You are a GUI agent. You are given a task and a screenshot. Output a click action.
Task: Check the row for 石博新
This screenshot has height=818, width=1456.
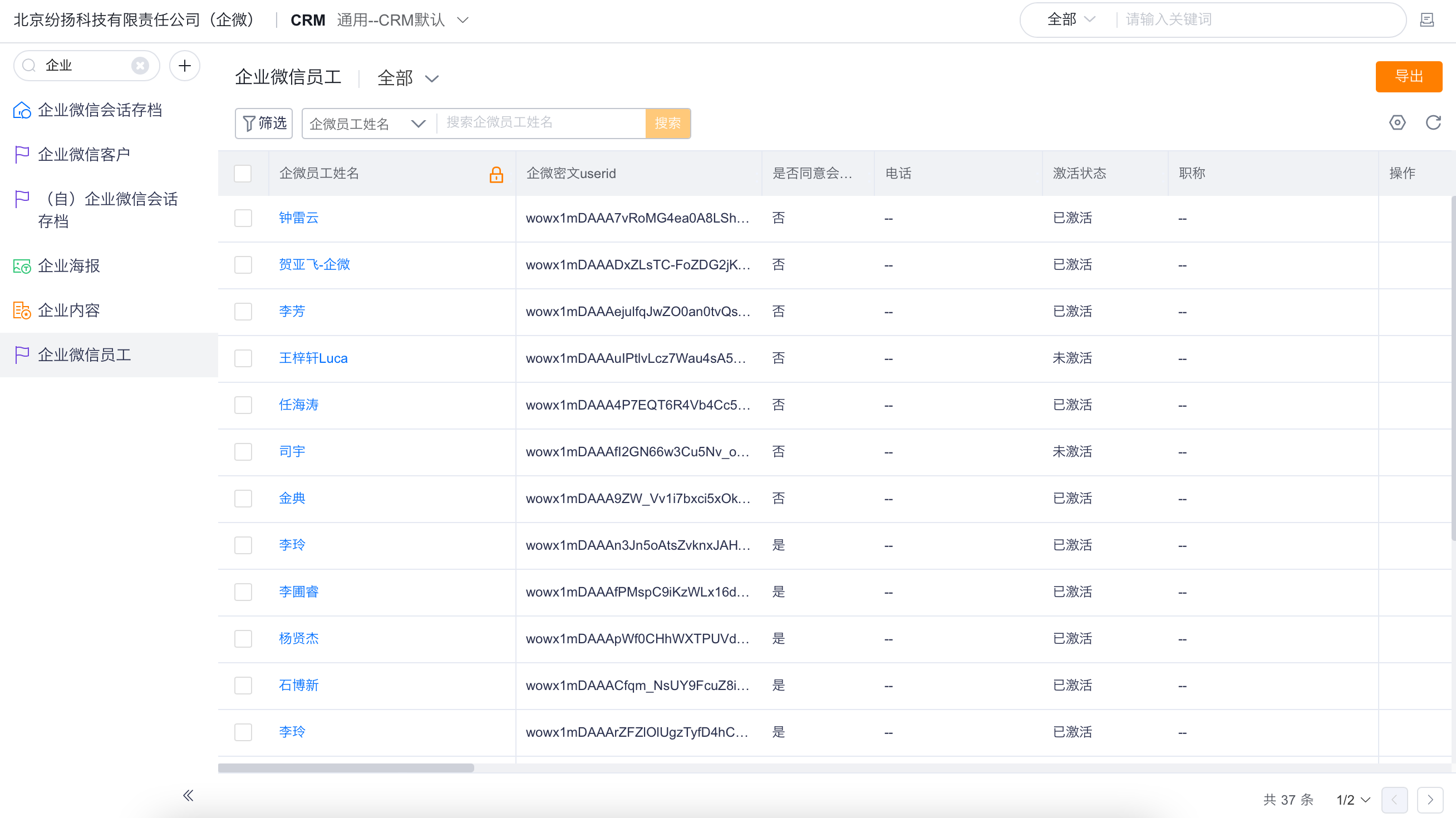point(243,685)
